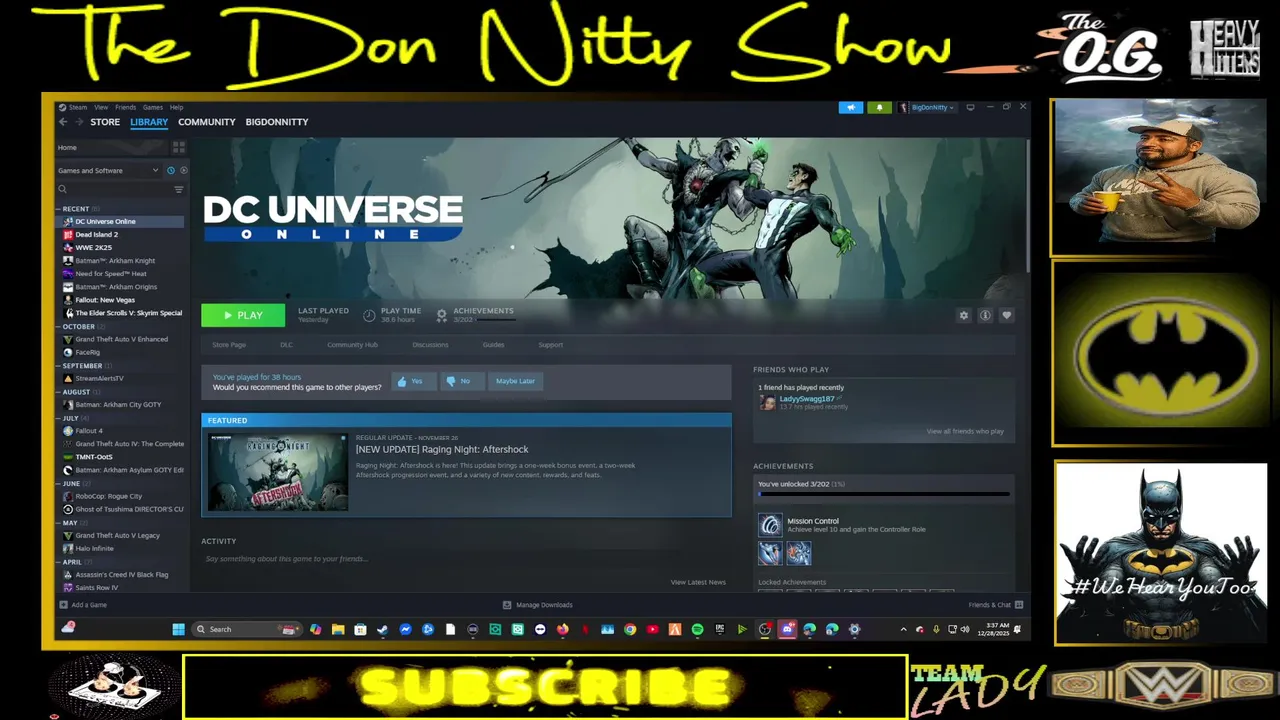Image resolution: width=1280 pixels, height=720 pixels.
Task: Open the Windows Start menu
Action: 178,629
